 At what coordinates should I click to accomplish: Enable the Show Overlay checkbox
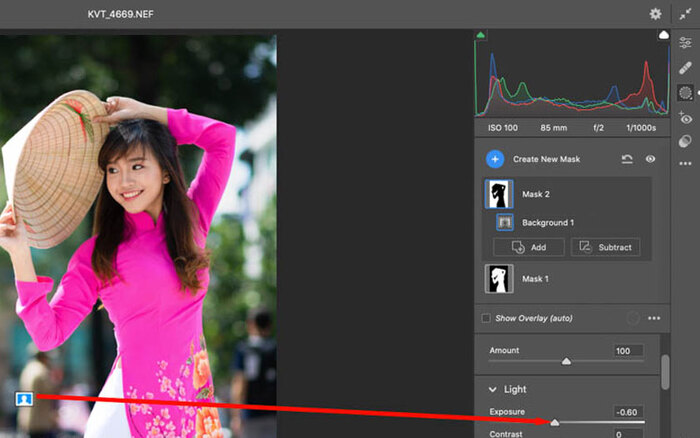pos(486,318)
